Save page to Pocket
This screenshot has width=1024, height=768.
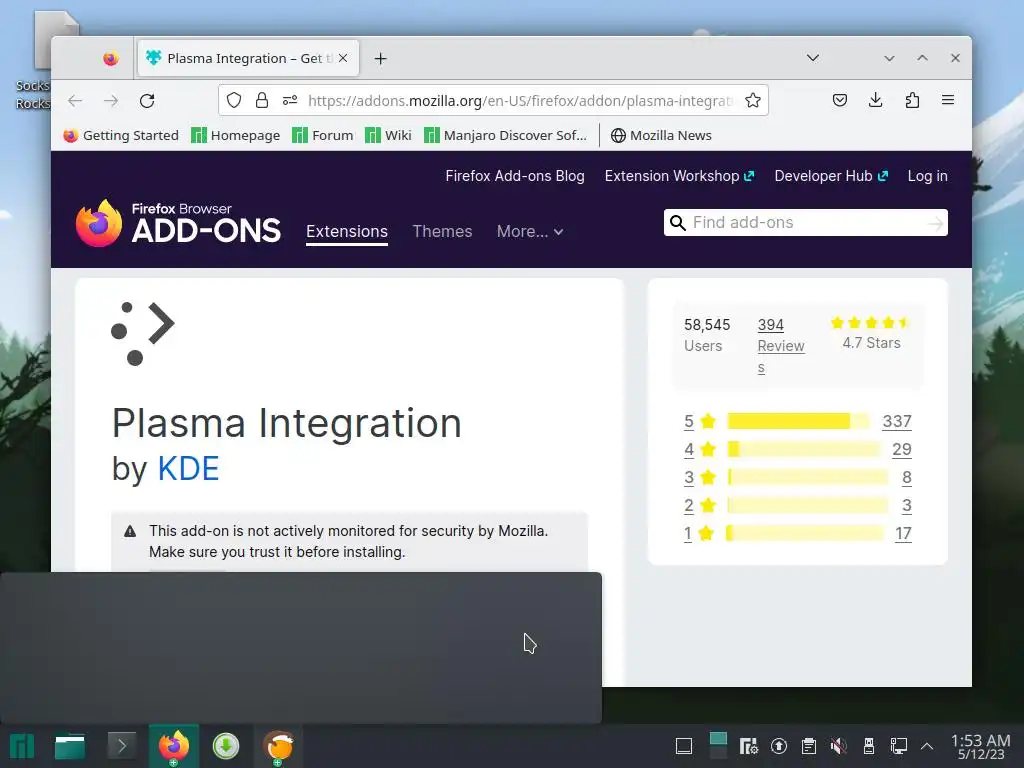pos(840,100)
